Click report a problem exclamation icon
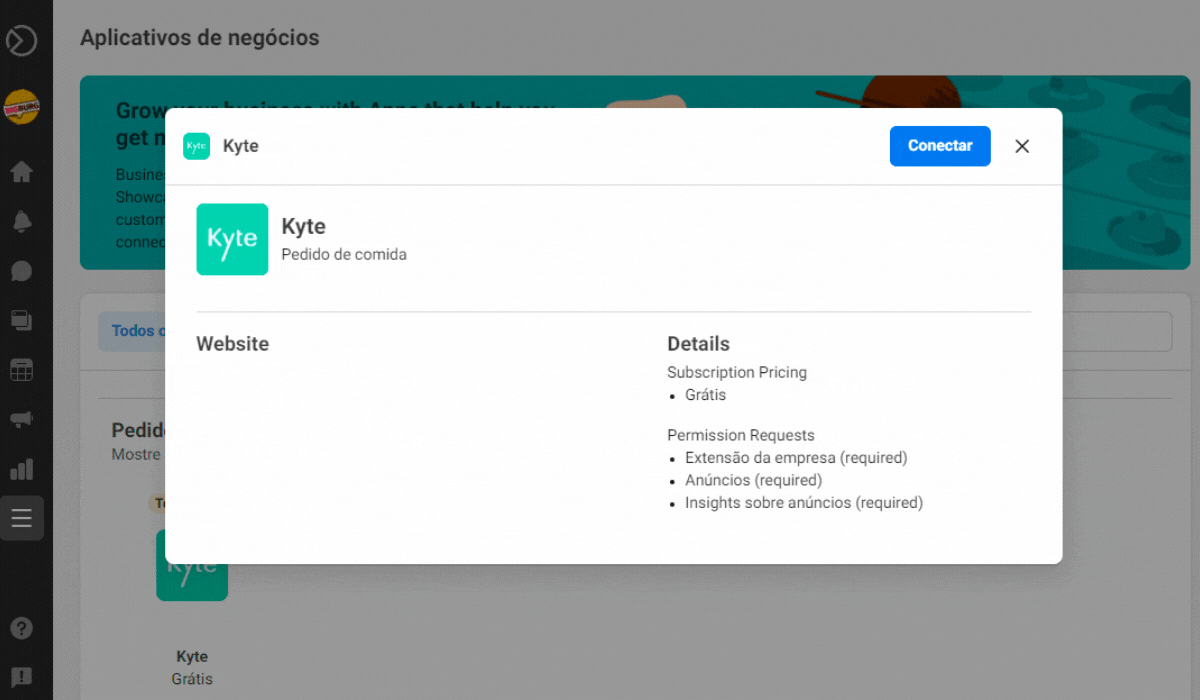The width and height of the screenshot is (1200, 700). [x=21, y=678]
